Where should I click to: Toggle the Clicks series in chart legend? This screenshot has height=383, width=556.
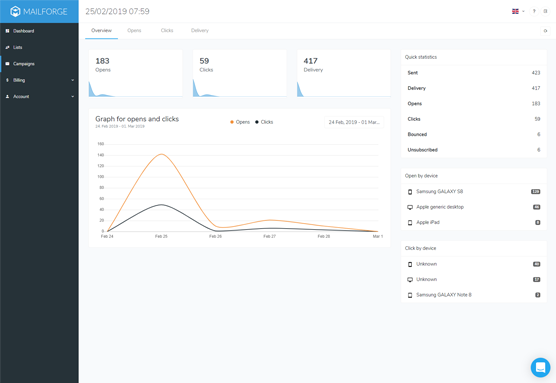click(264, 122)
